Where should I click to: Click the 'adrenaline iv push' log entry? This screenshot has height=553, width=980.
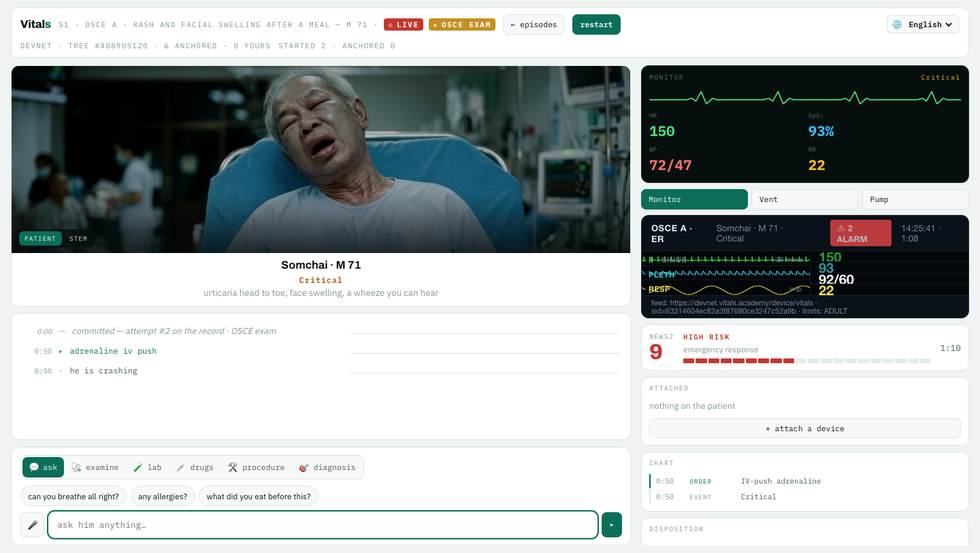pyautogui.click(x=113, y=351)
